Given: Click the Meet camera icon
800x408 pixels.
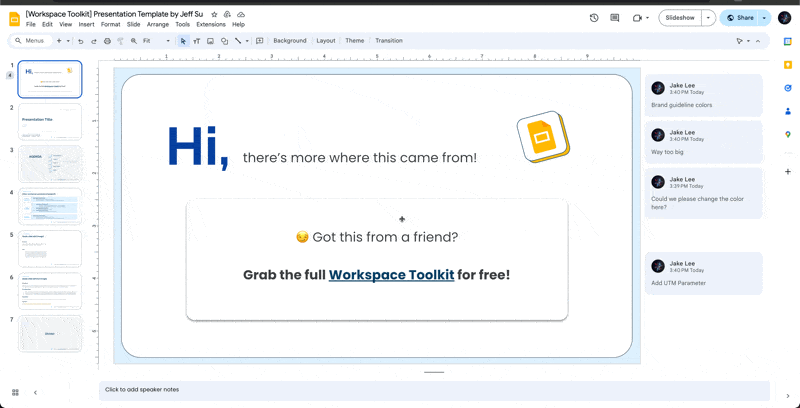Looking at the screenshot, I should [637, 18].
